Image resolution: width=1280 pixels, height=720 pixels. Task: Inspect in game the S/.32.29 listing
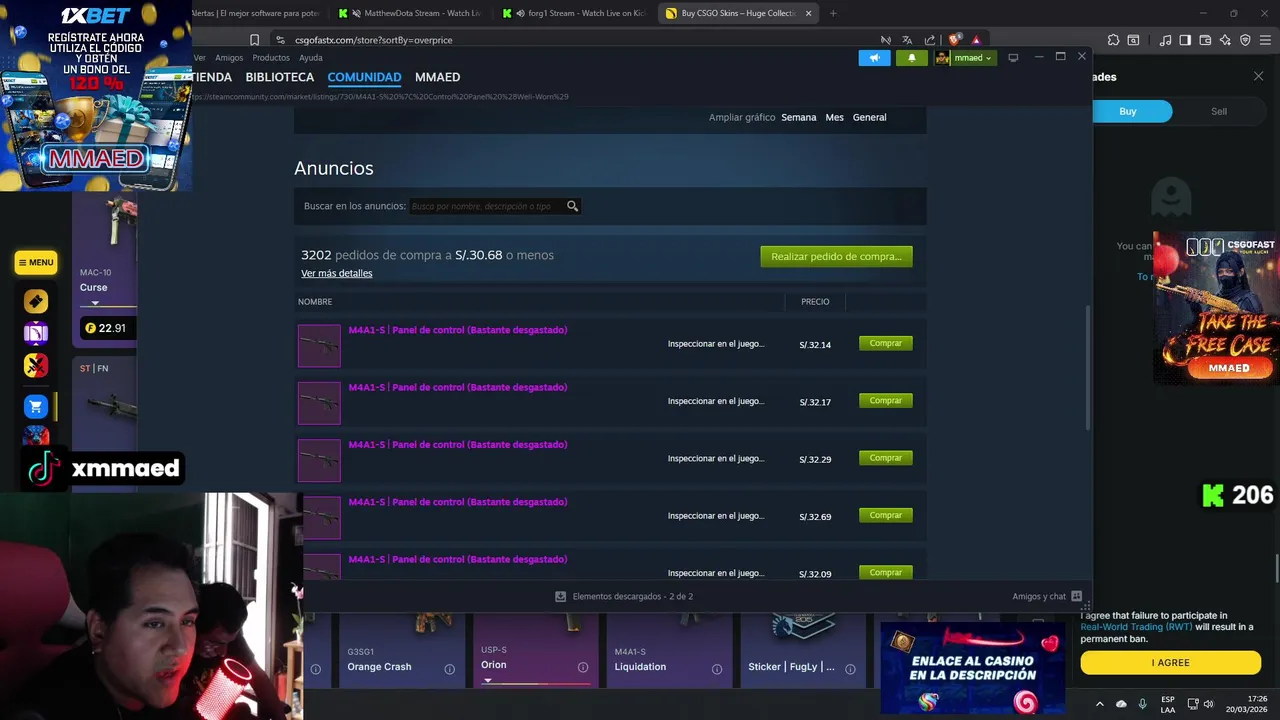pyautogui.click(x=716, y=459)
